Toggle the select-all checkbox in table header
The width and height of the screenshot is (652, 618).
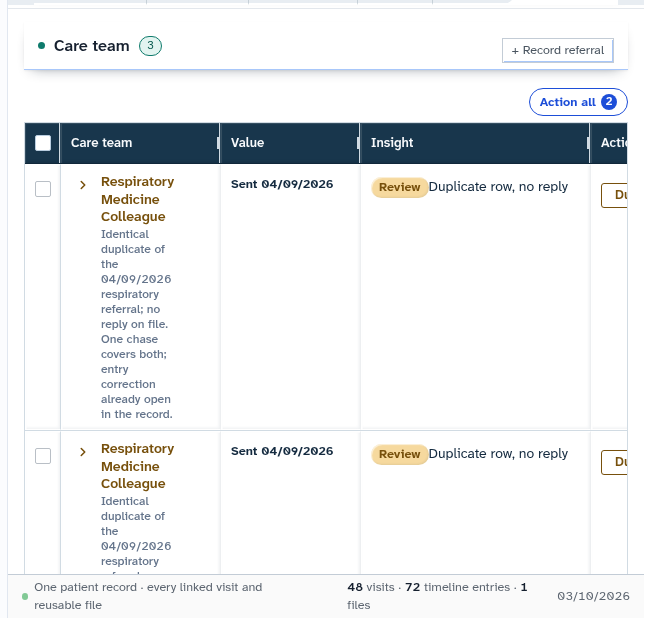(43, 143)
